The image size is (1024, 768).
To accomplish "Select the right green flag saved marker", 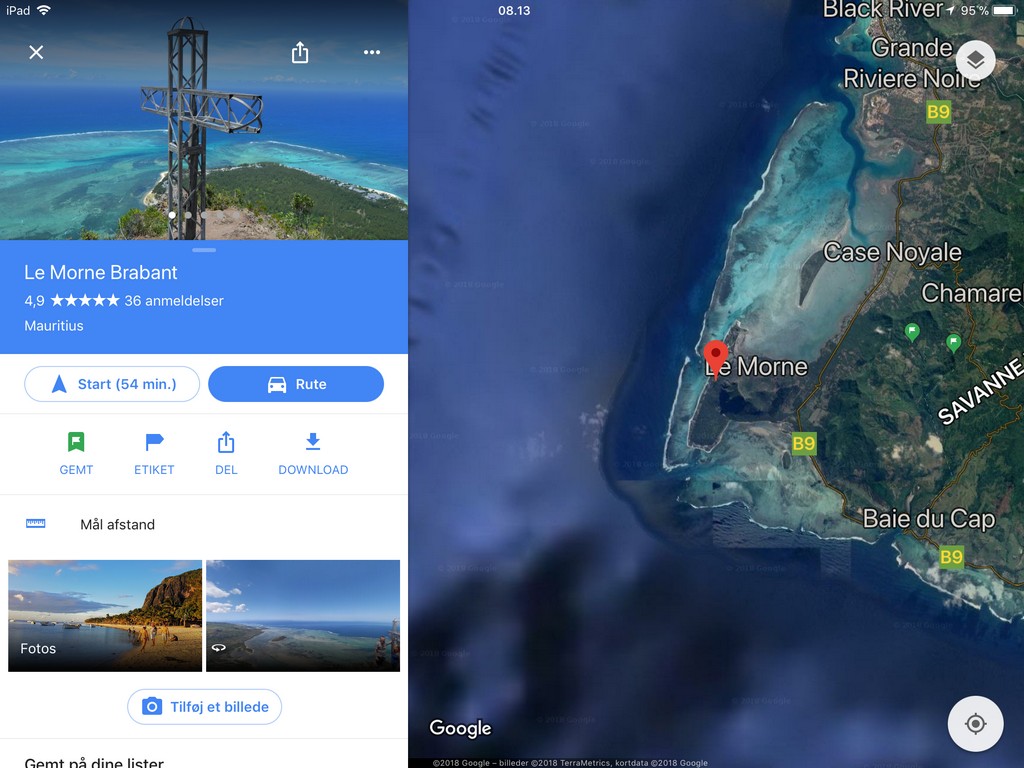I will coord(953,342).
